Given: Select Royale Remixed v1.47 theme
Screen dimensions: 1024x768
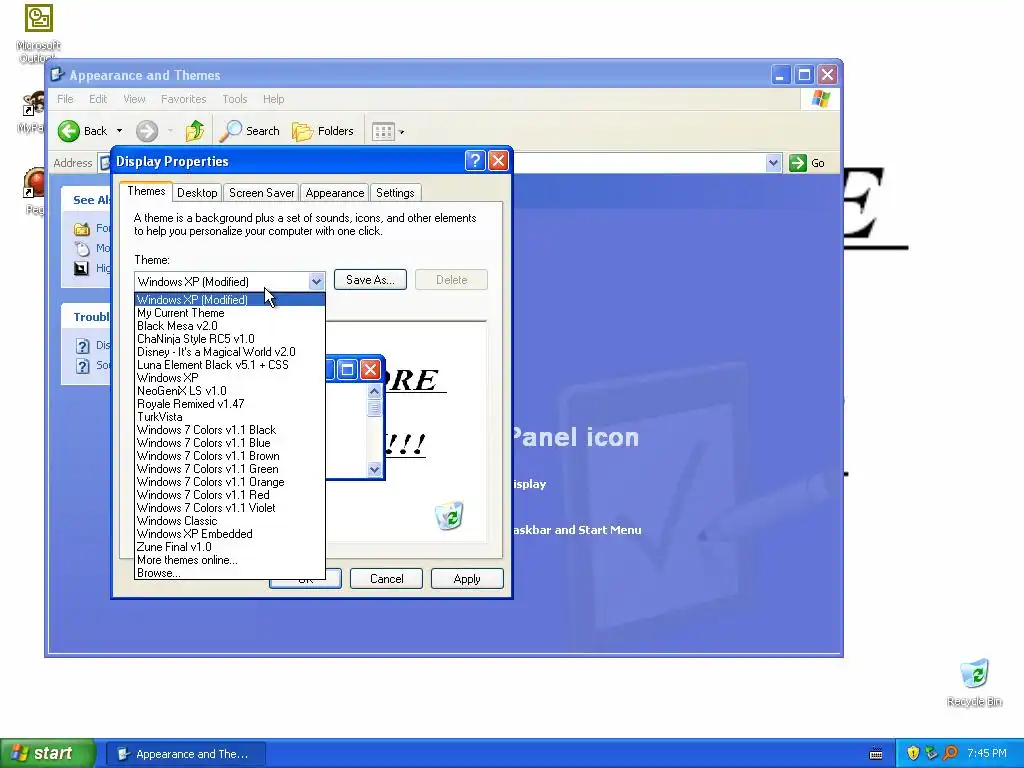Looking at the screenshot, I should coord(230,404).
